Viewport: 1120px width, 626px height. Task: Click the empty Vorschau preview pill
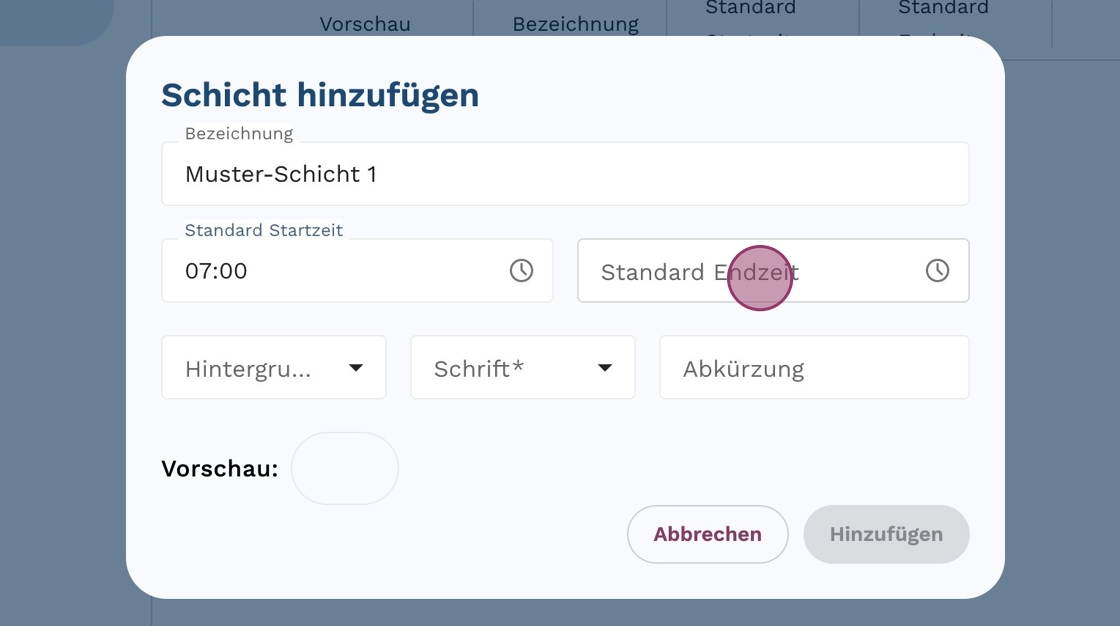(345, 468)
